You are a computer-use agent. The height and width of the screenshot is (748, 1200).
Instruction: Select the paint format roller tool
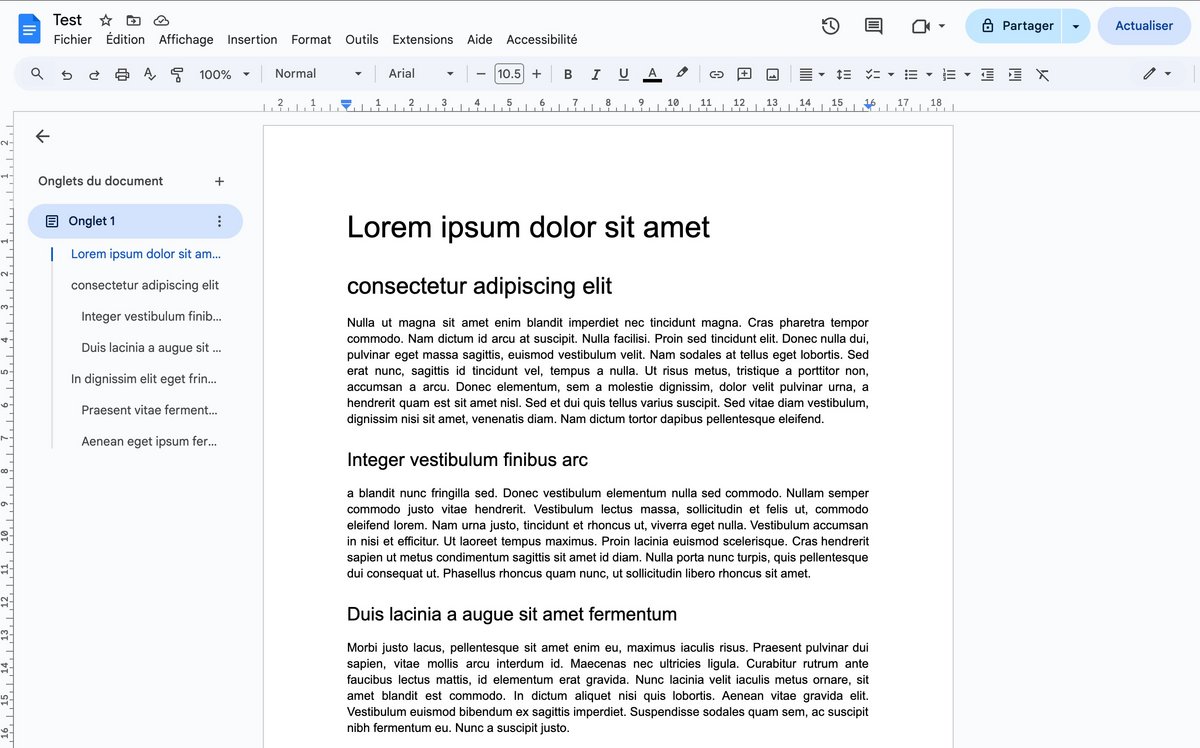177,74
